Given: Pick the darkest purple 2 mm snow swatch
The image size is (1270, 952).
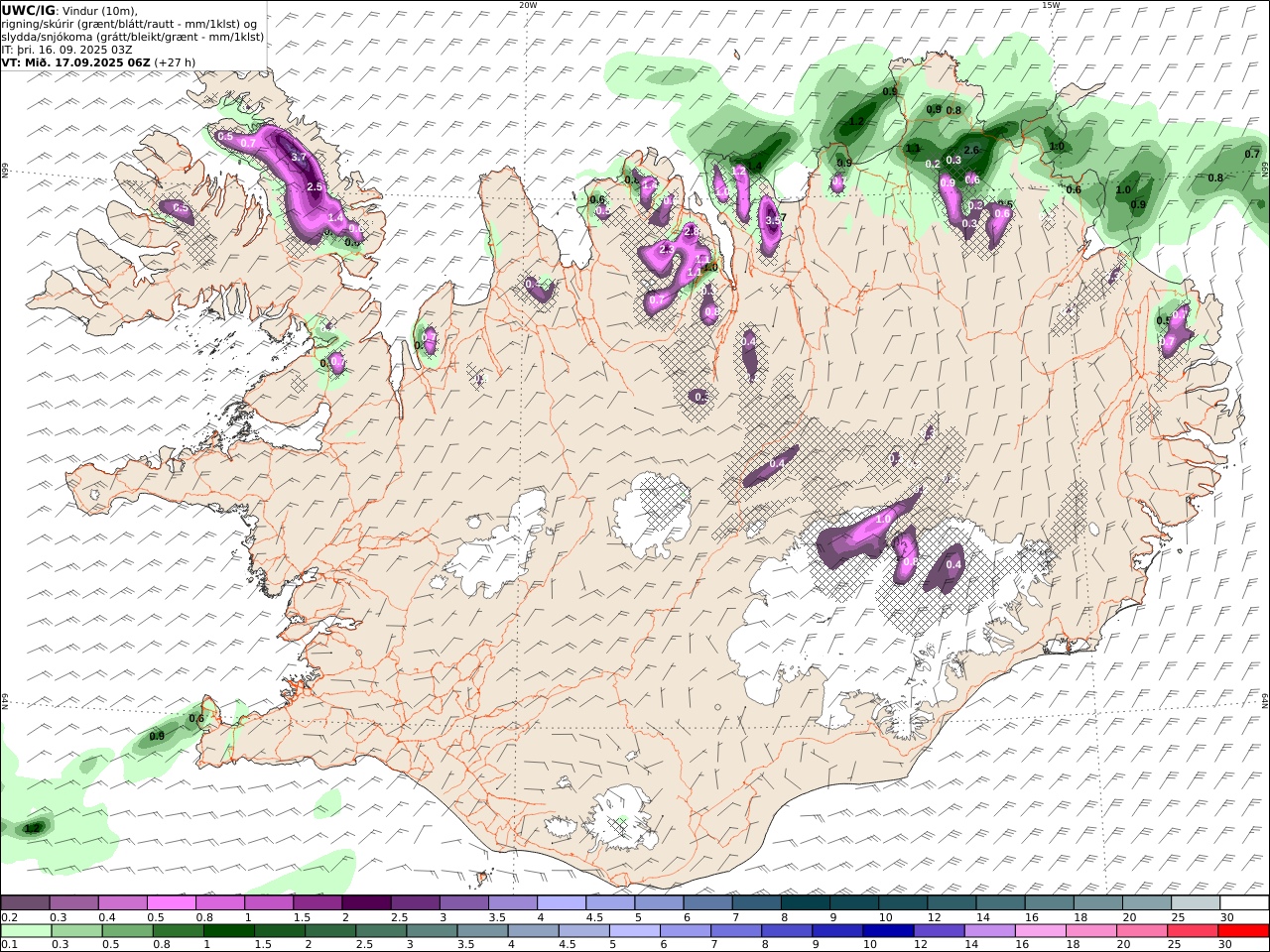Looking at the screenshot, I should [366, 902].
